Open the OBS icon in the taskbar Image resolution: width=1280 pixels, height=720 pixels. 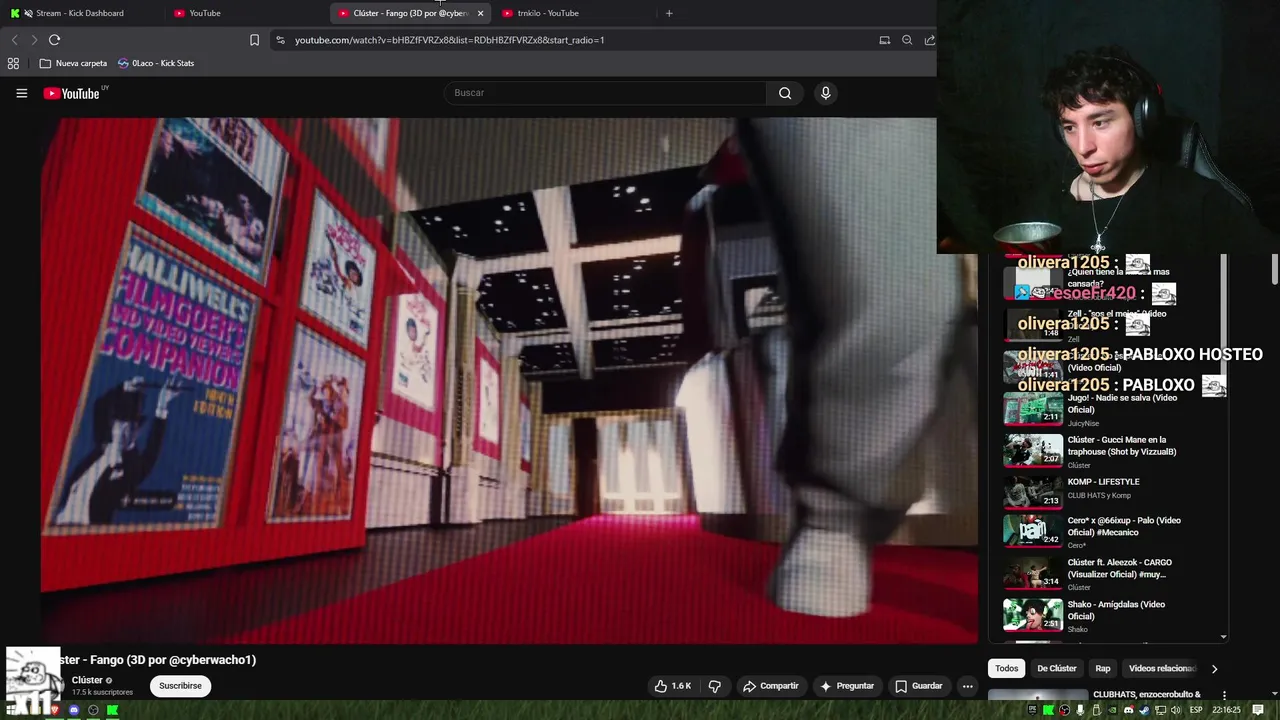(x=93, y=710)
